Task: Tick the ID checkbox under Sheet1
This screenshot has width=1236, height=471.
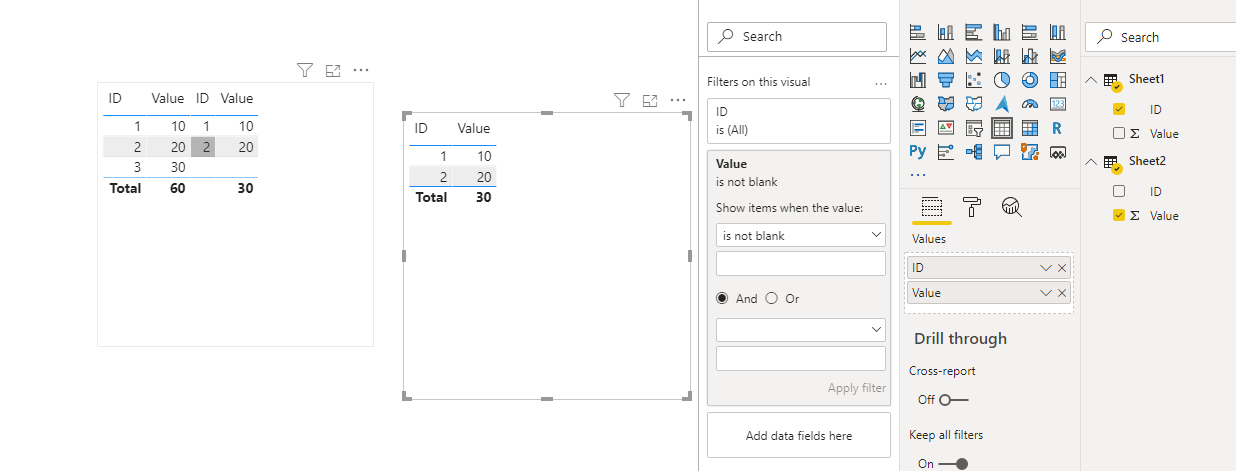Action: tap(1119, 109)
